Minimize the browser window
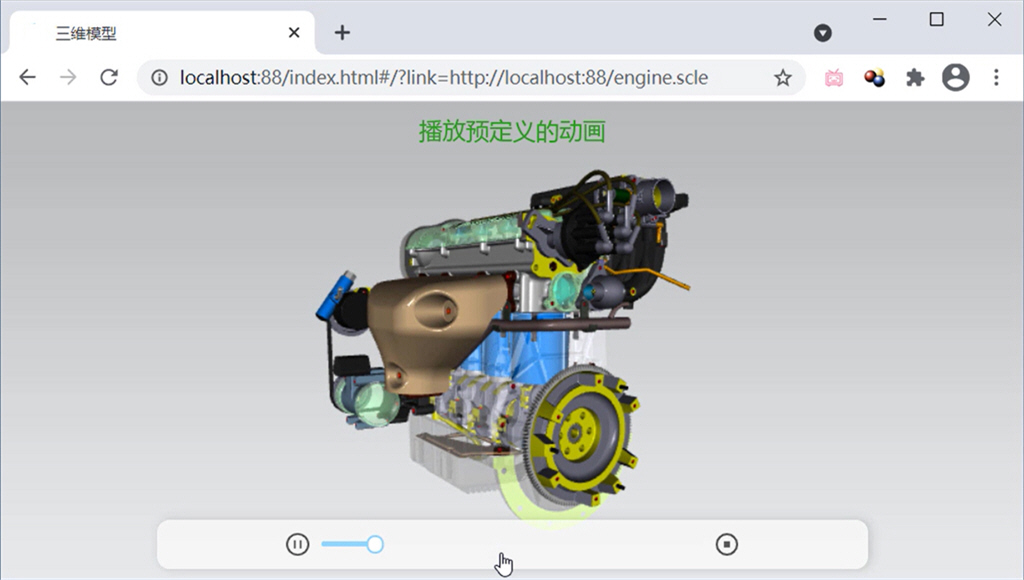 (880, 20)
